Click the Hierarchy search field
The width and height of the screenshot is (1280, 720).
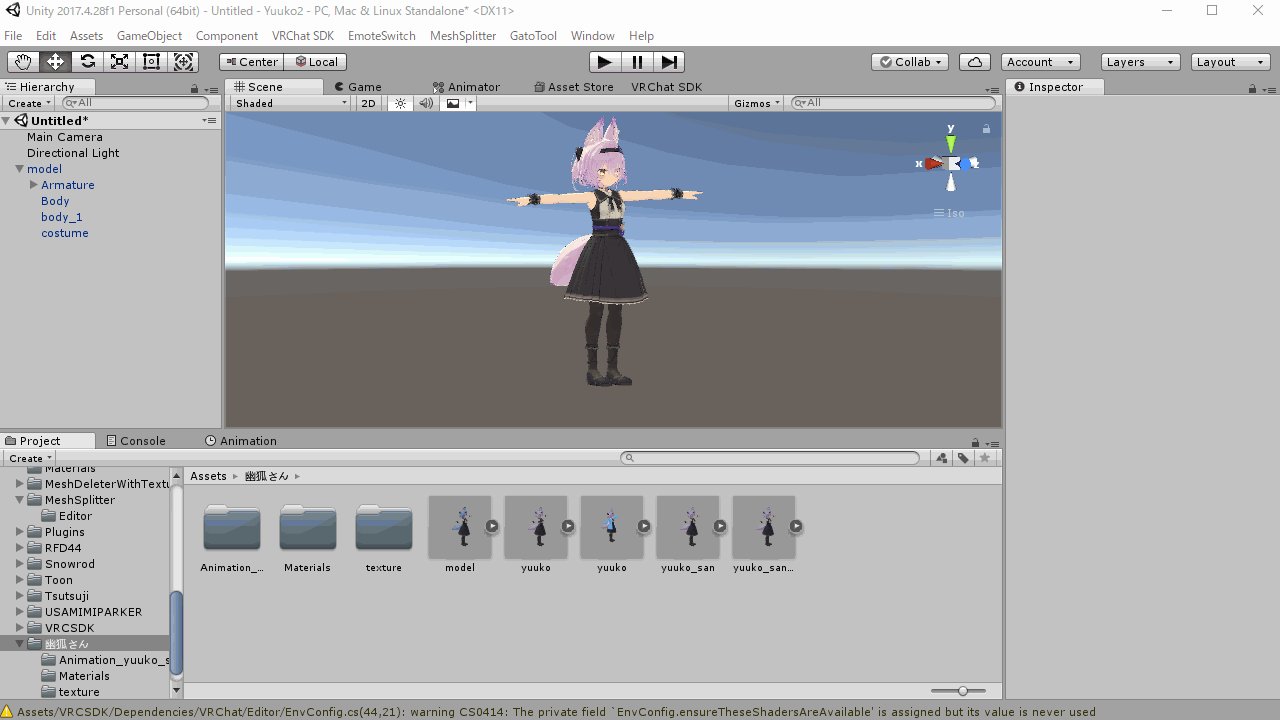click(136, 103)
